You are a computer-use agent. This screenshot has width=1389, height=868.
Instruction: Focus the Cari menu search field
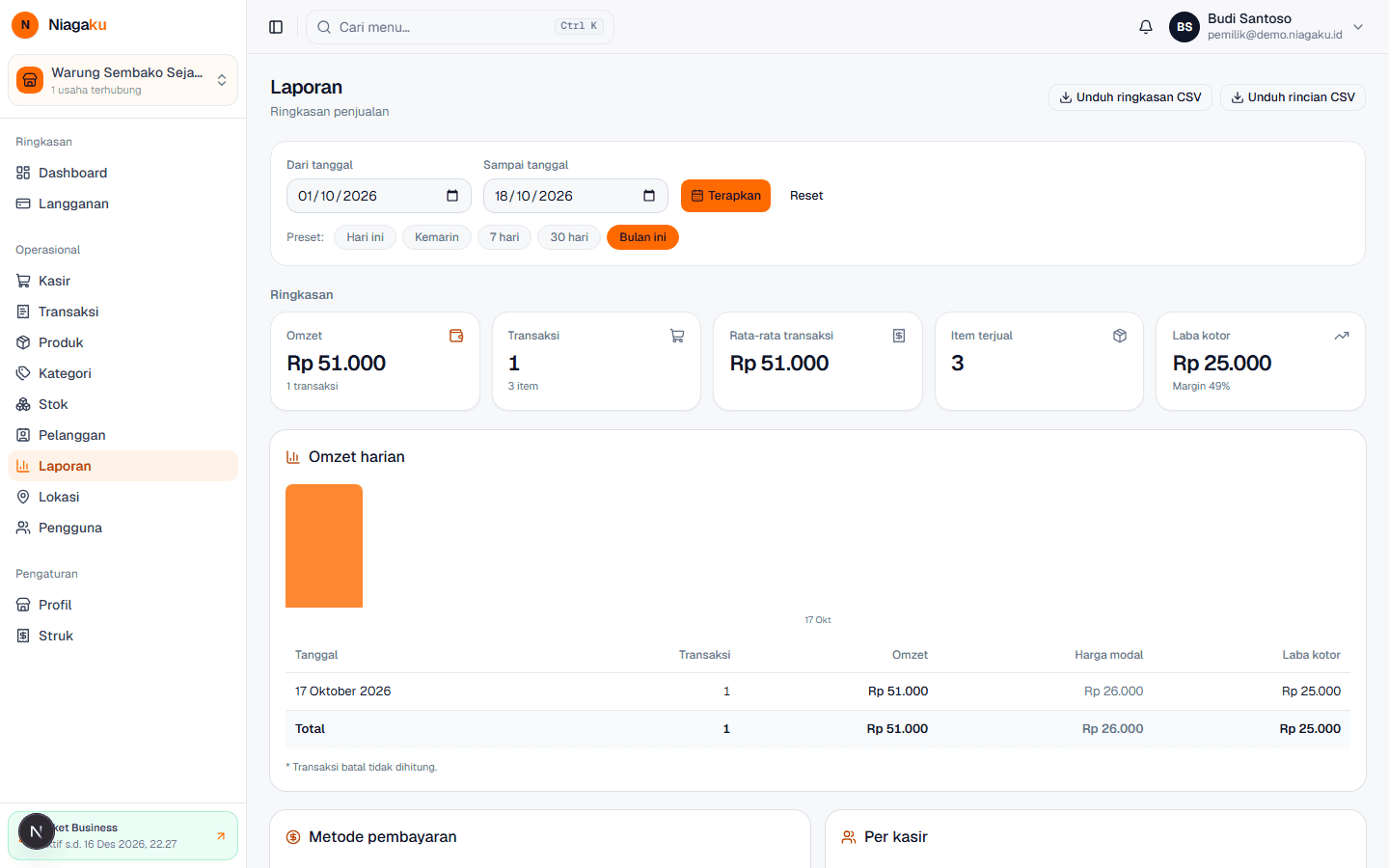coord(460,27)
